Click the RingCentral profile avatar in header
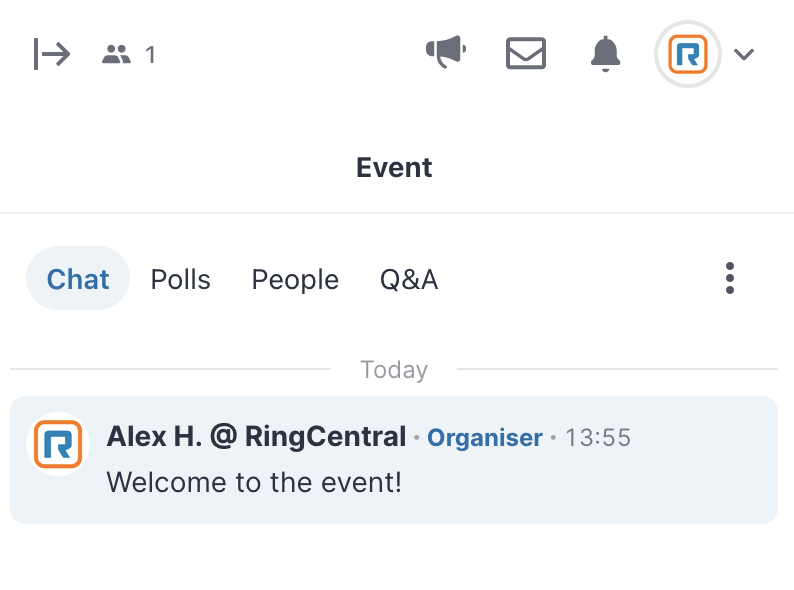The height and width of the screenshot is (590, 794). [x=687, y=54]
